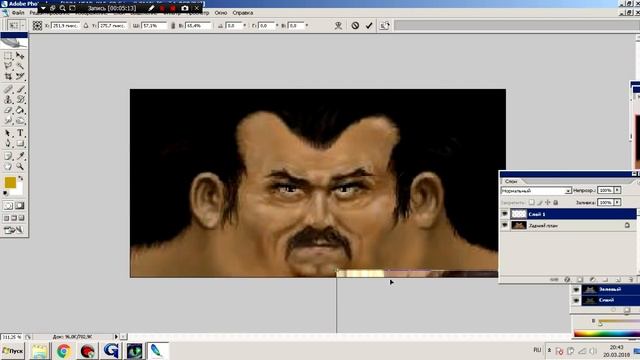Add a layer mask from Layers panel
640x360 pixels.
coord(580,280)
